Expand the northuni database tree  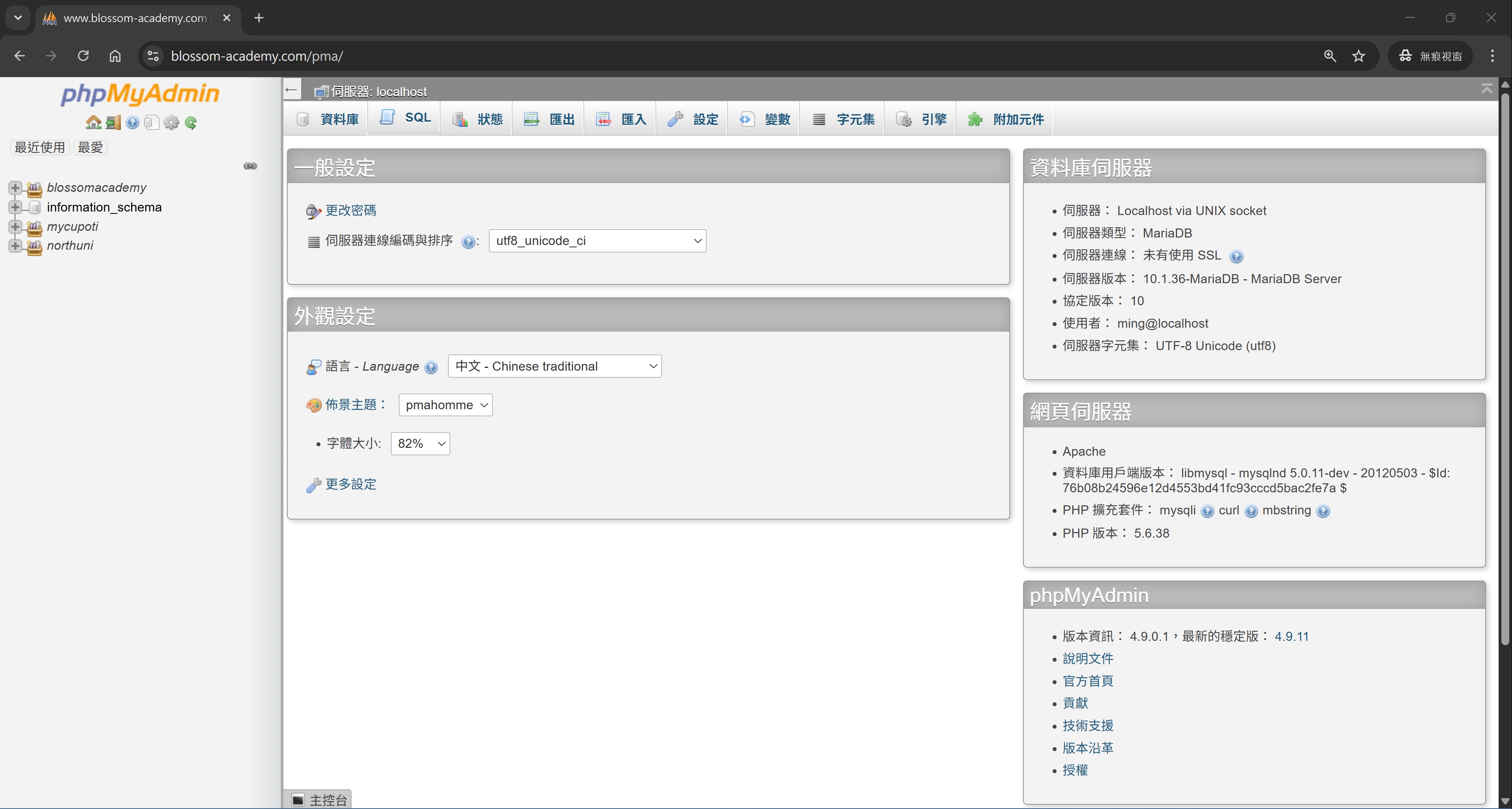pyautogui.click(x=15, y=246)
